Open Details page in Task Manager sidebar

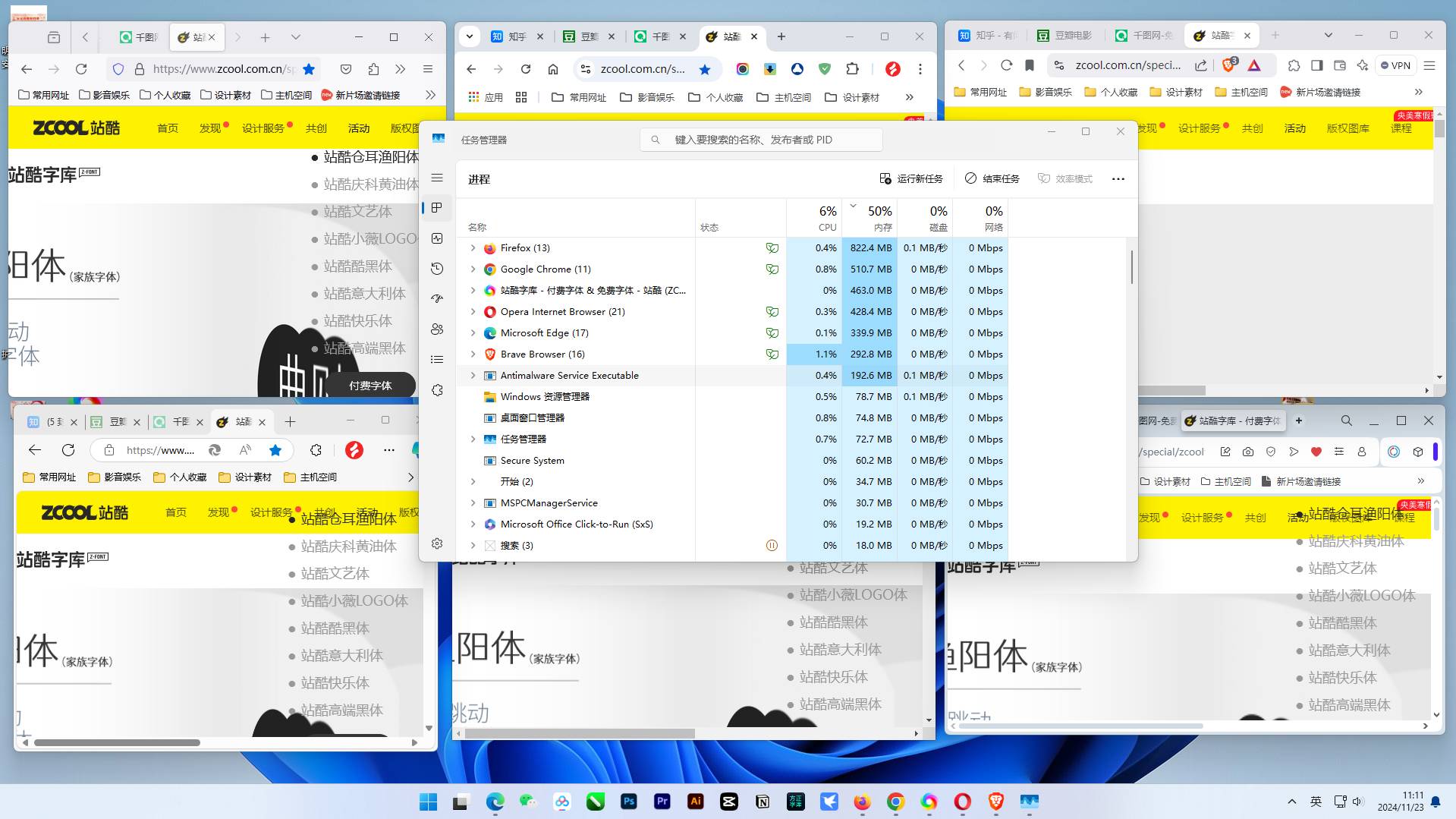coord(437,360)
